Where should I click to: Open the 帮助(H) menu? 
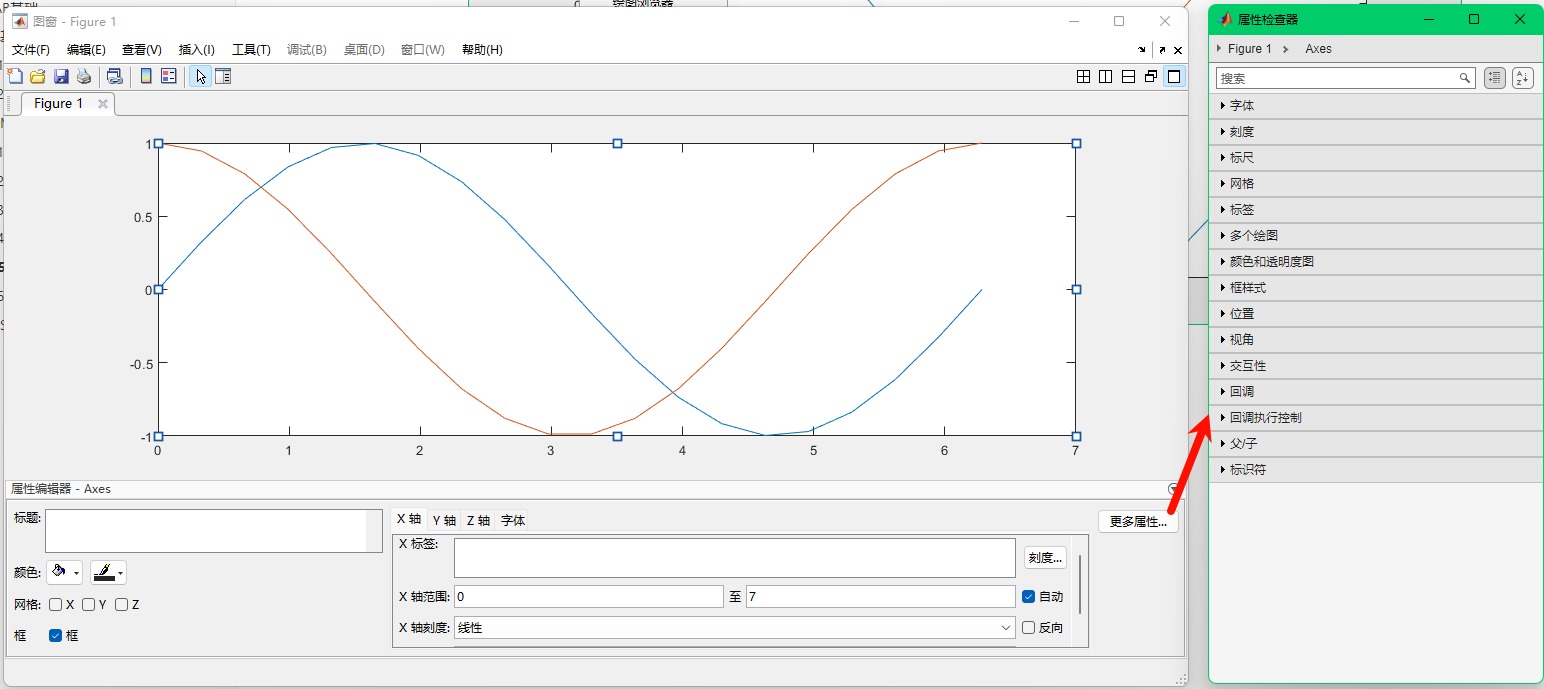[482, 50]
